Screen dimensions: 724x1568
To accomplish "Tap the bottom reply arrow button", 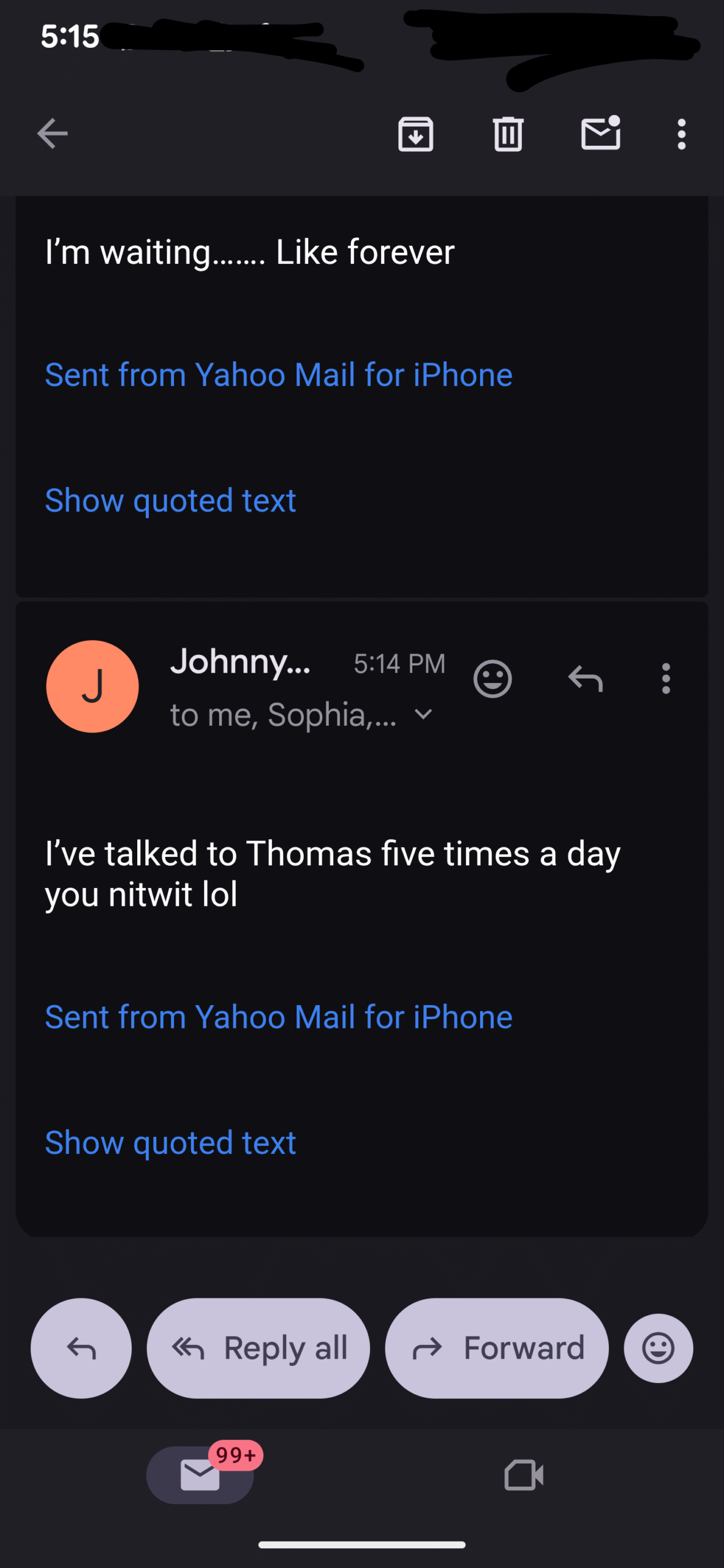I will point(81,1348).
